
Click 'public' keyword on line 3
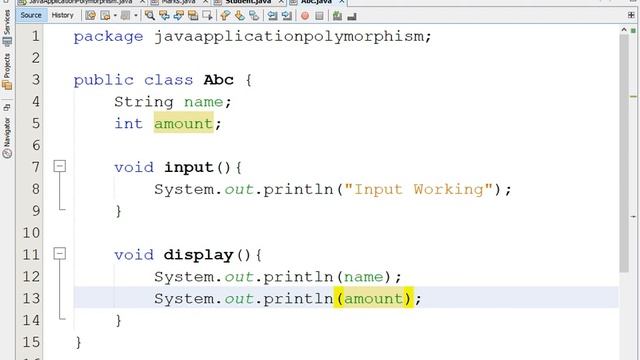point(104,80)
